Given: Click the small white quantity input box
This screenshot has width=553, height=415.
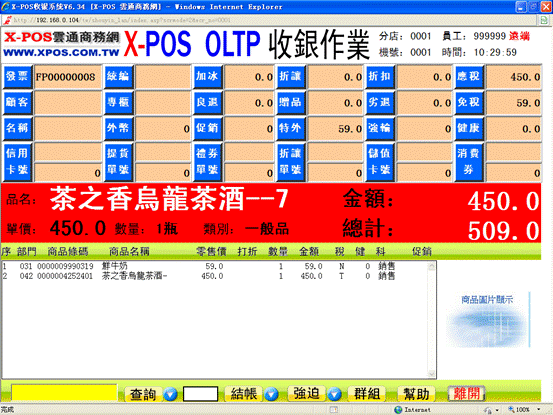Looking at the screenshot, I should click(200, 394).
